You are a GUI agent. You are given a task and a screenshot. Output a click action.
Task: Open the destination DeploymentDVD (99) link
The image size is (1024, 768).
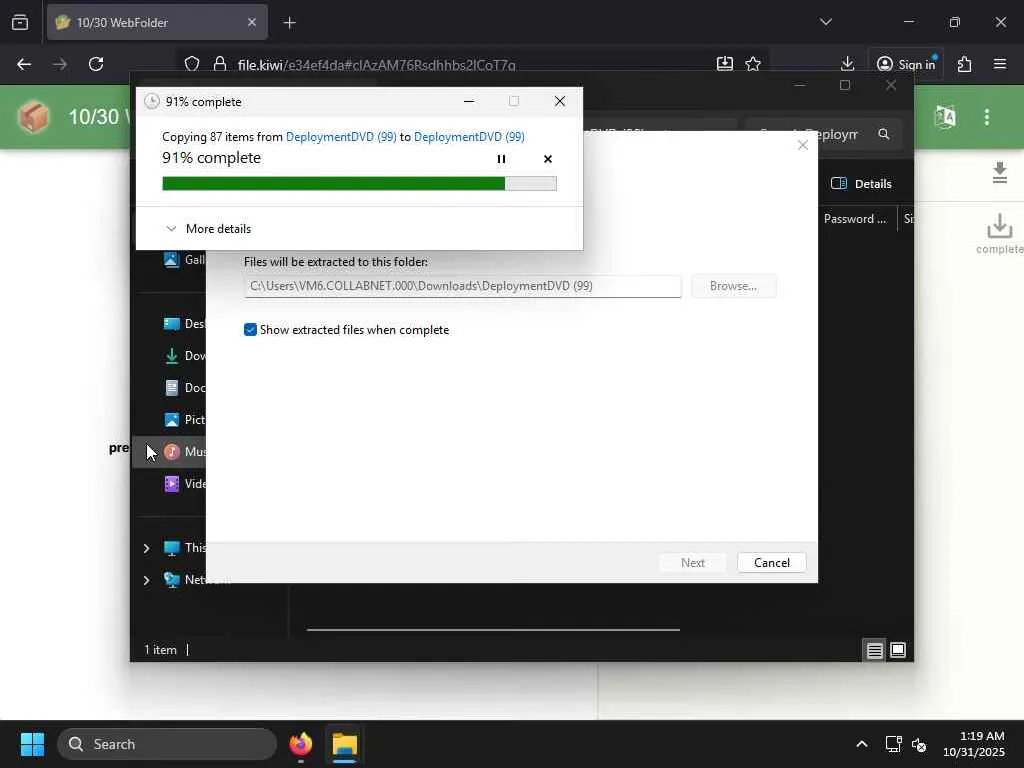coord(469,136)
